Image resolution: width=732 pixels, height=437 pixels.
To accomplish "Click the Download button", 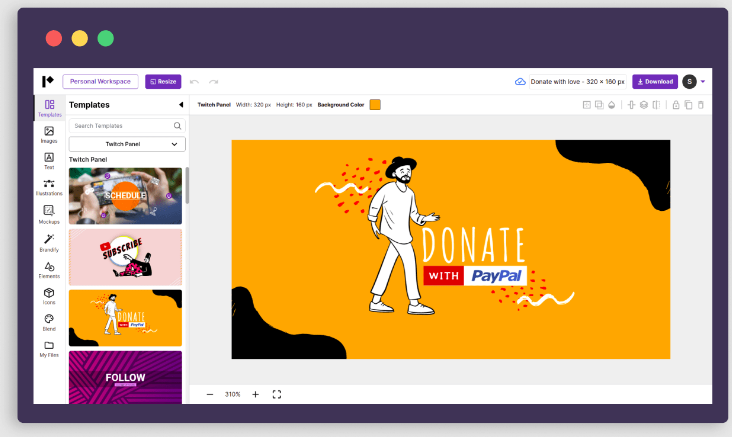I will pos(655,81).
